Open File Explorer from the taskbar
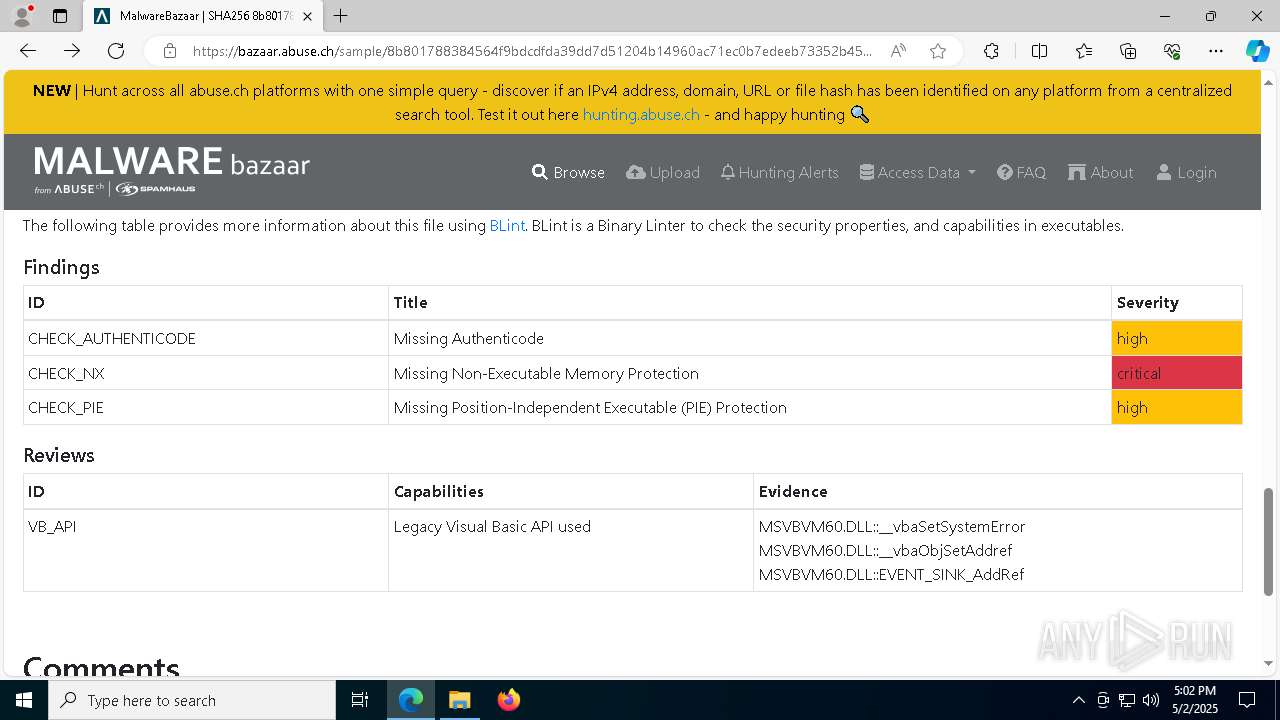Screen dimensions: 1280x720 point(460,700)
